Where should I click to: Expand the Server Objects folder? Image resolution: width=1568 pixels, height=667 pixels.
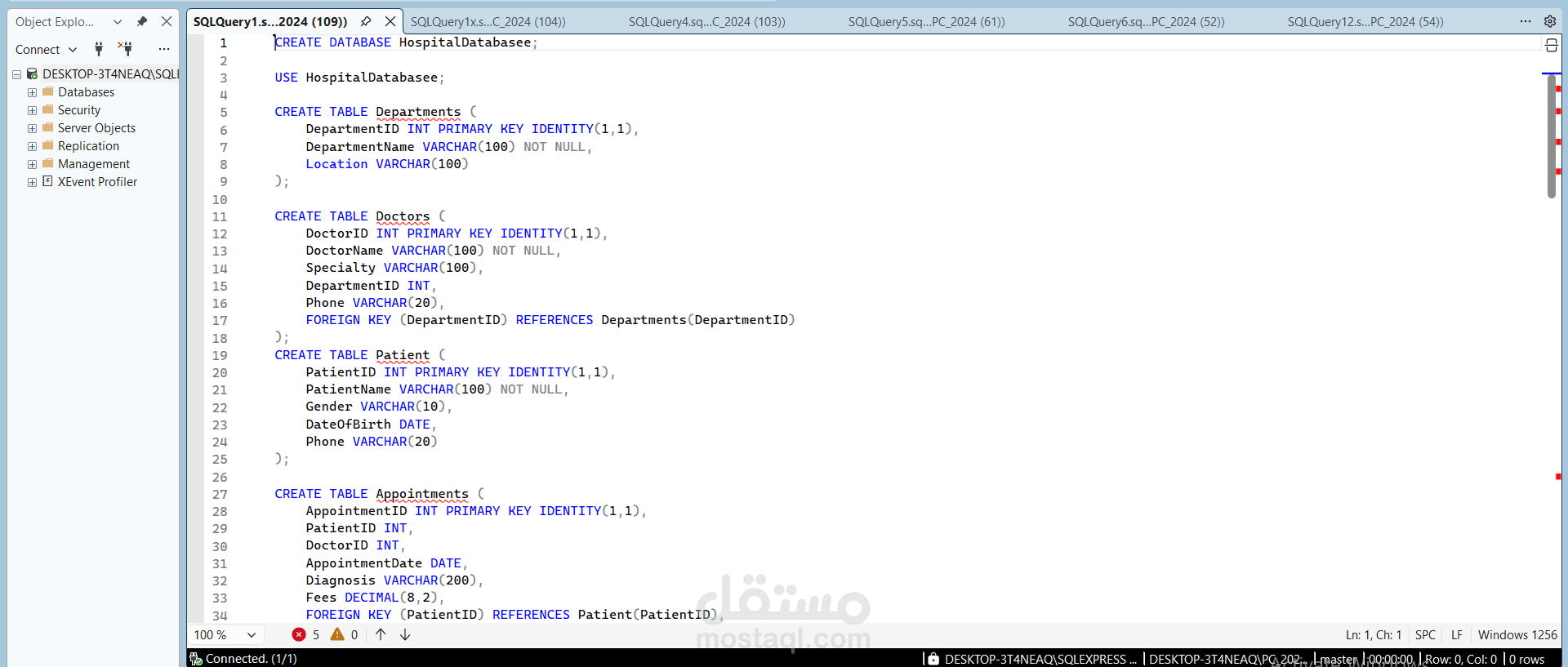[32, 128]
